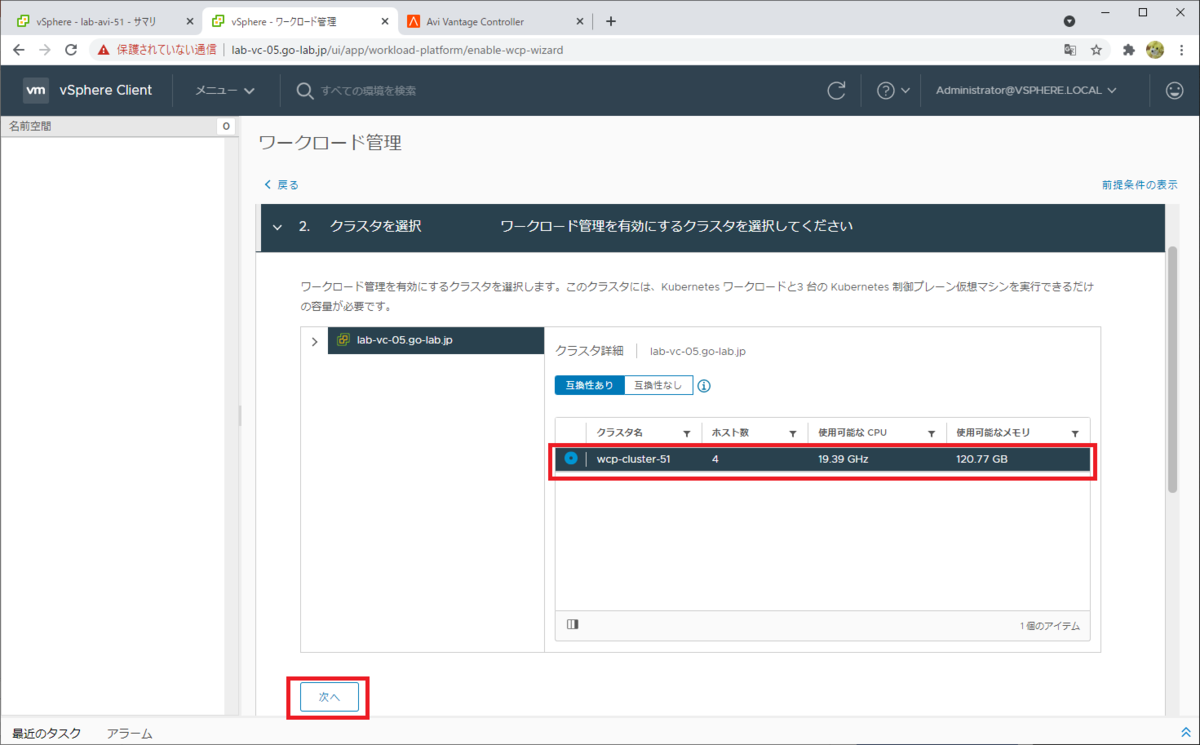
Task: Open the column manager icon below the table
Action: (x=570, y=624)
